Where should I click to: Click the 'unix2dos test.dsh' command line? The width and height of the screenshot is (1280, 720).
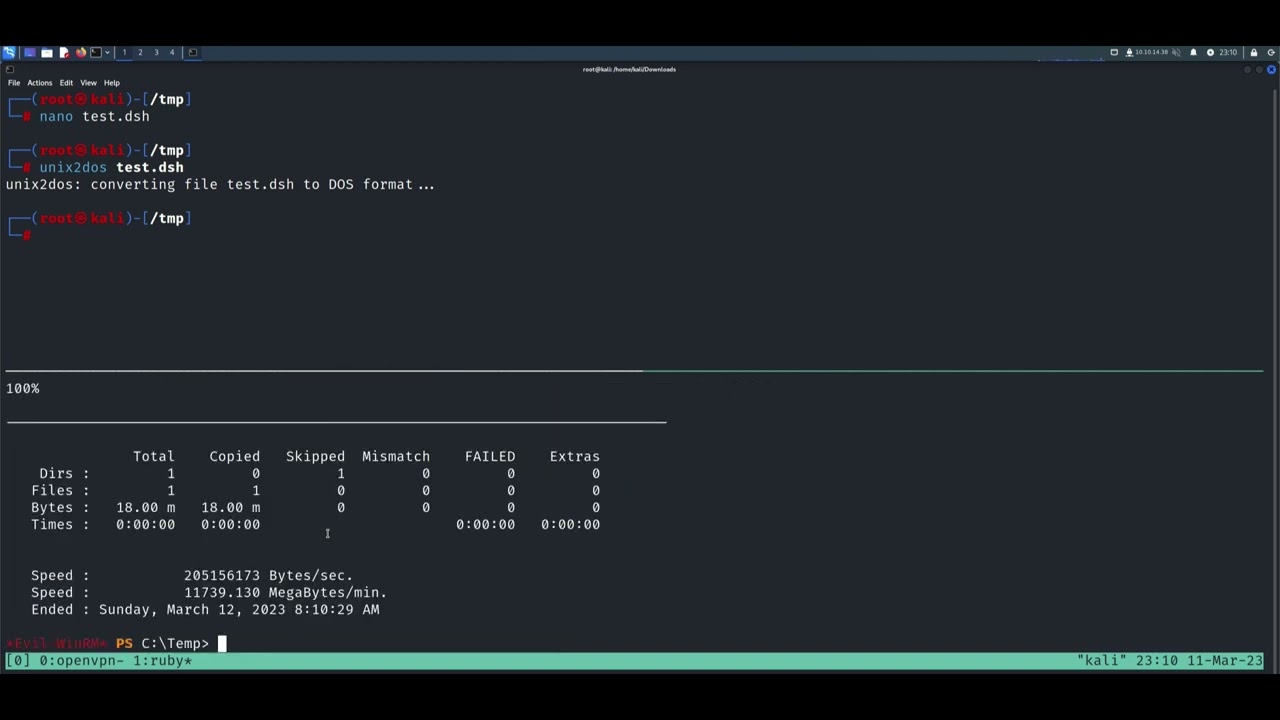111,167
